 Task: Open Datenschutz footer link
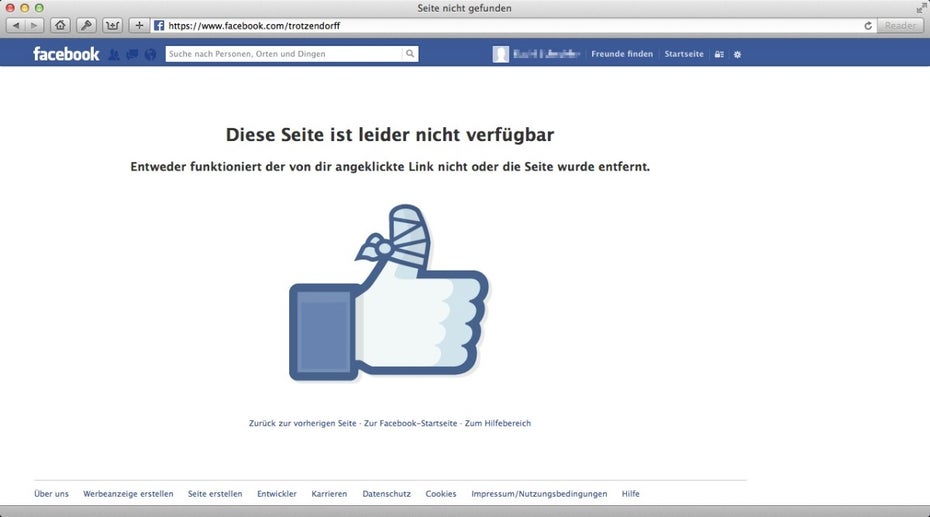coord(387,494)
